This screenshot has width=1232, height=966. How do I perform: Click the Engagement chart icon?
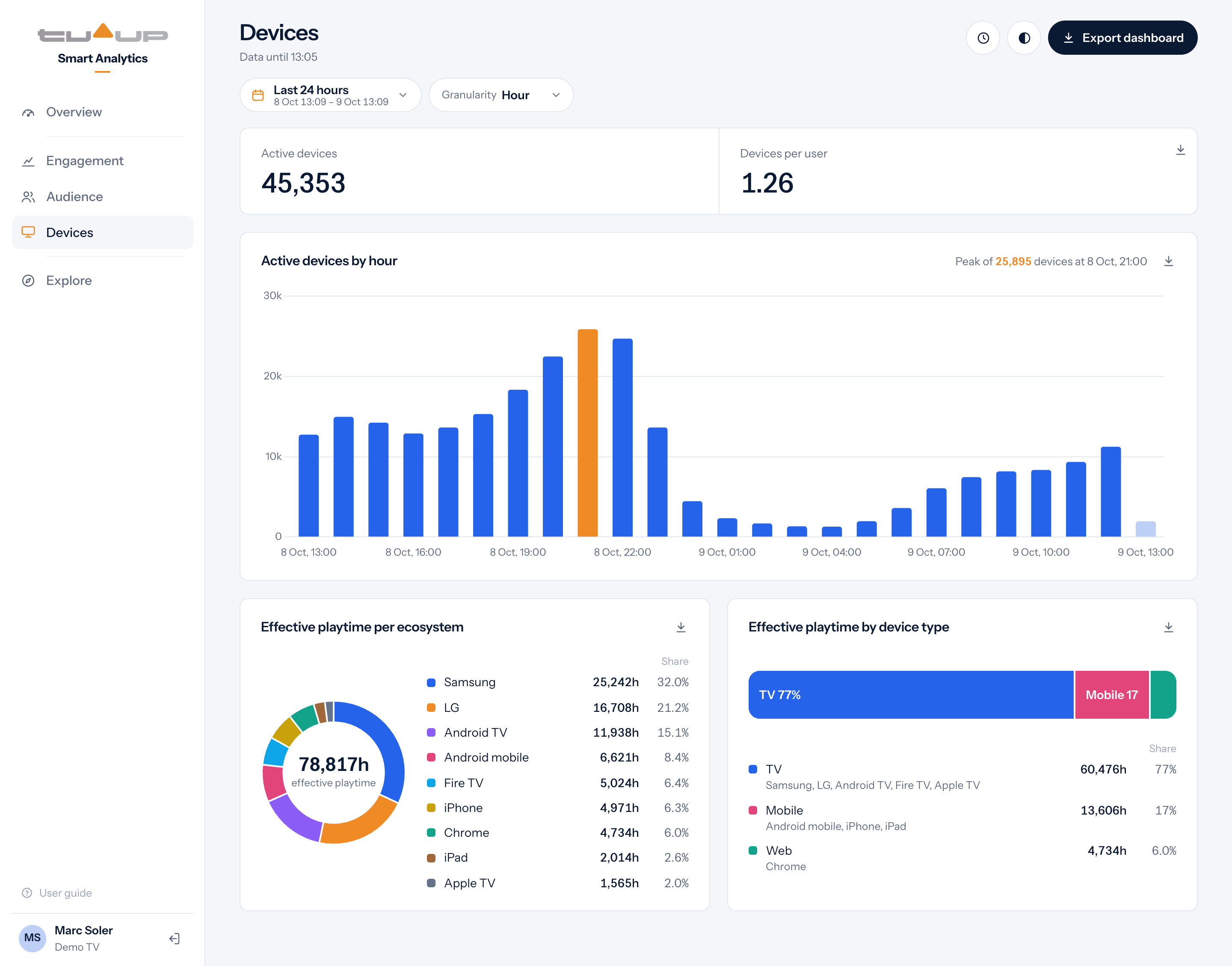pyautogui.click(x=28, y=161)
